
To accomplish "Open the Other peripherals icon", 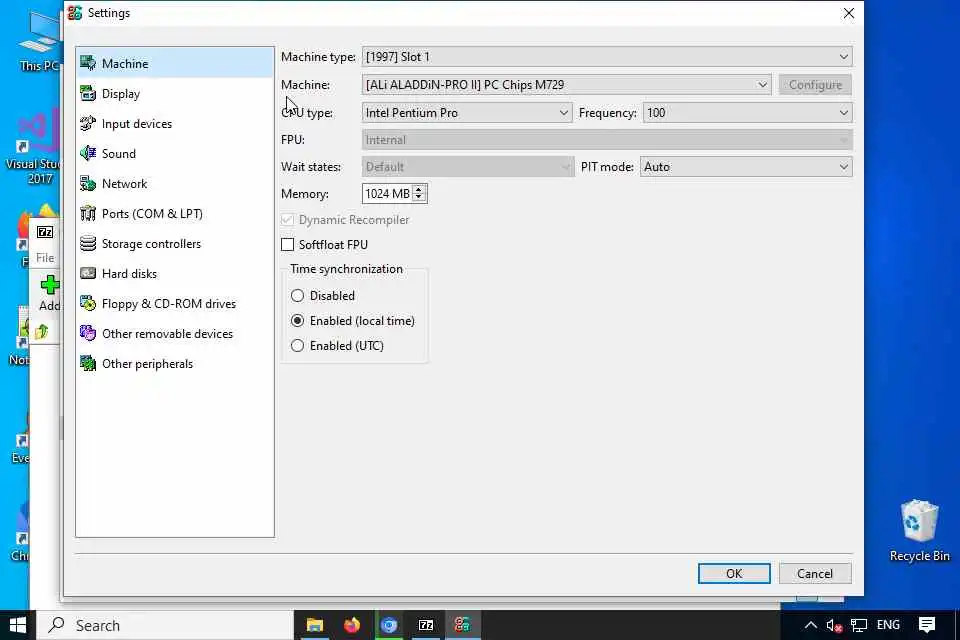I will pos(88,363).
